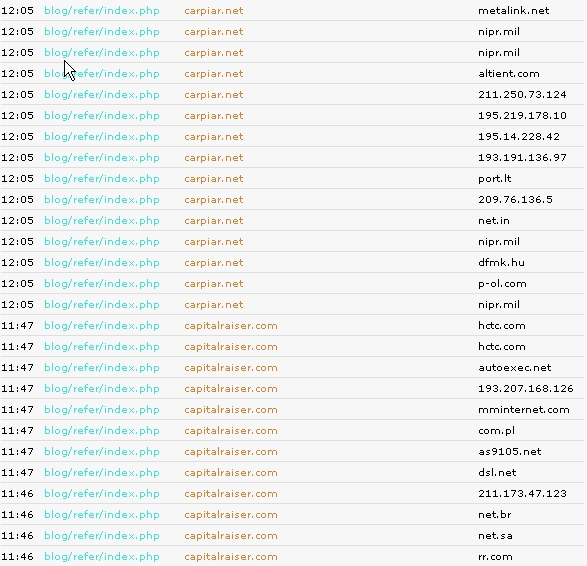The height and width of the screenshot is (566, 587).
Task: Open the carpiar.net link in the net.in row
Action: [x=214, y=220]
